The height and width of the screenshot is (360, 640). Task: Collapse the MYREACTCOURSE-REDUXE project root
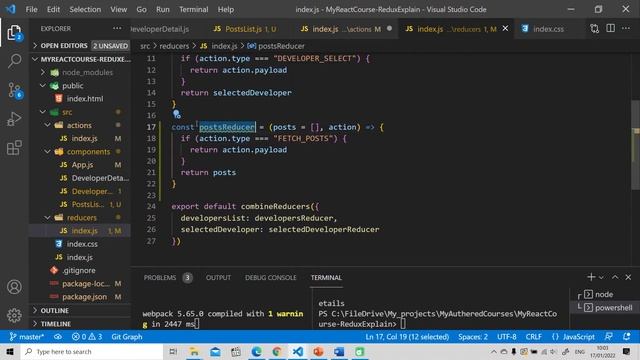pyautogui.click(x=80, y=59)
